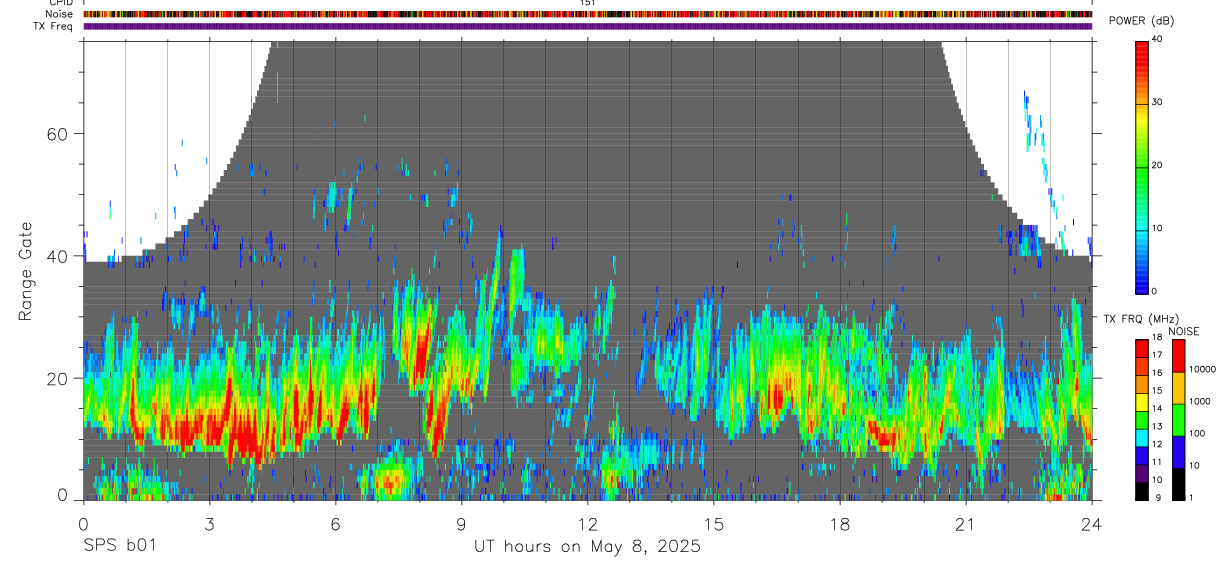The image size is (1228, 567).
Task: Click the '12' hour tick on the UT axis
Action: tap(588, 523)
